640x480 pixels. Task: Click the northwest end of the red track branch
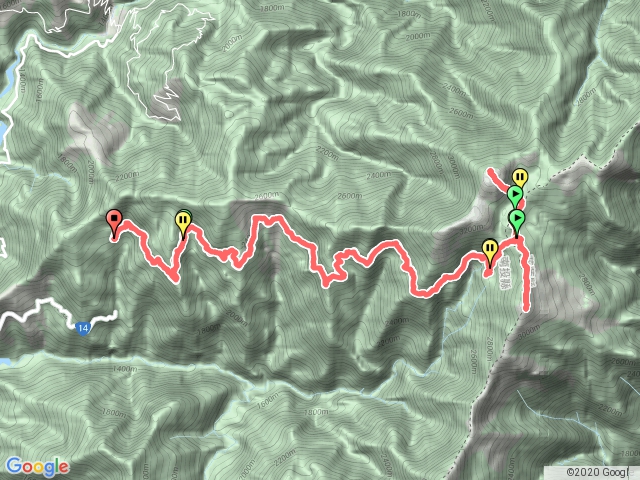click(x=491, y=171)
